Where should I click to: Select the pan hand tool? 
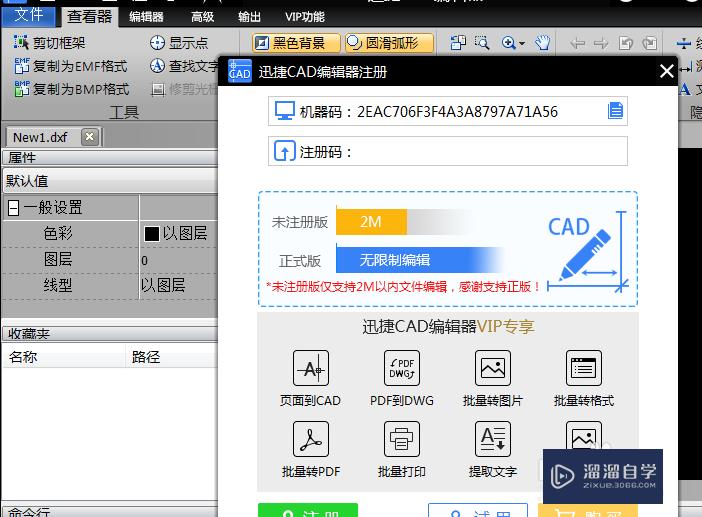[542, 43]
